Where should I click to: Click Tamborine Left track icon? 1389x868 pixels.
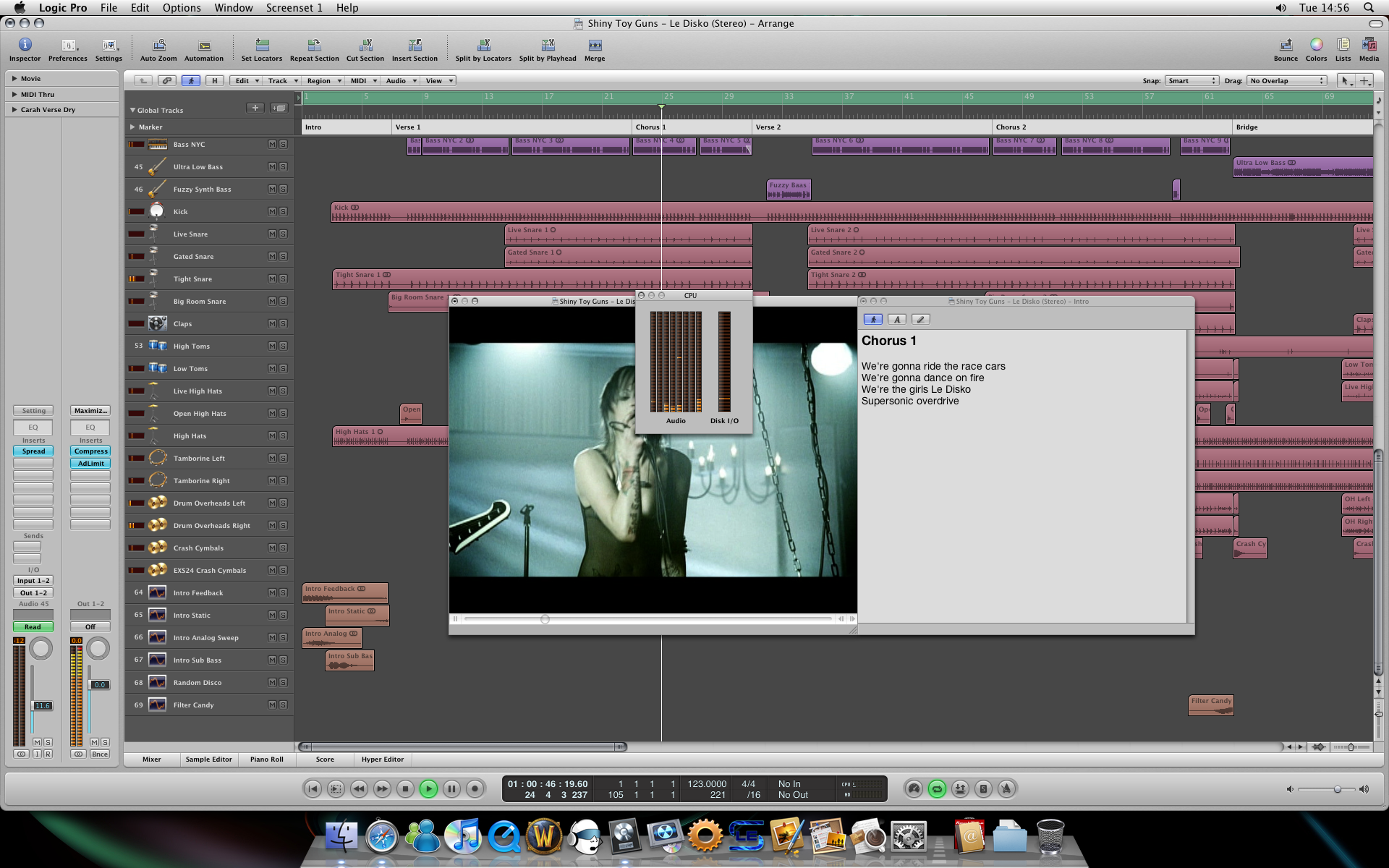(x=157, y=458)
